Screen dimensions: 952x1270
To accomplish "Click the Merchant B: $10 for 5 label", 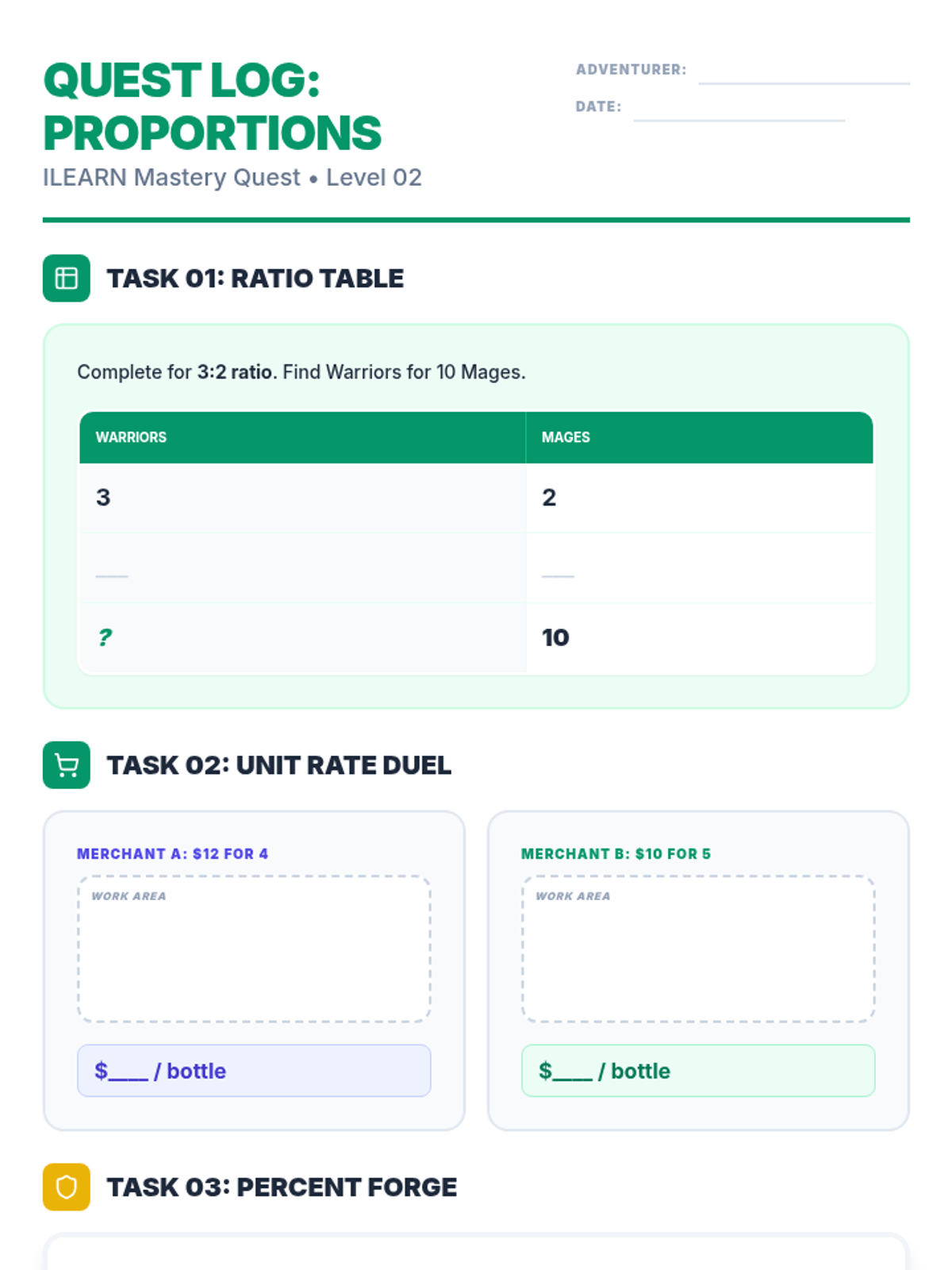I will [x=616, y=854].
